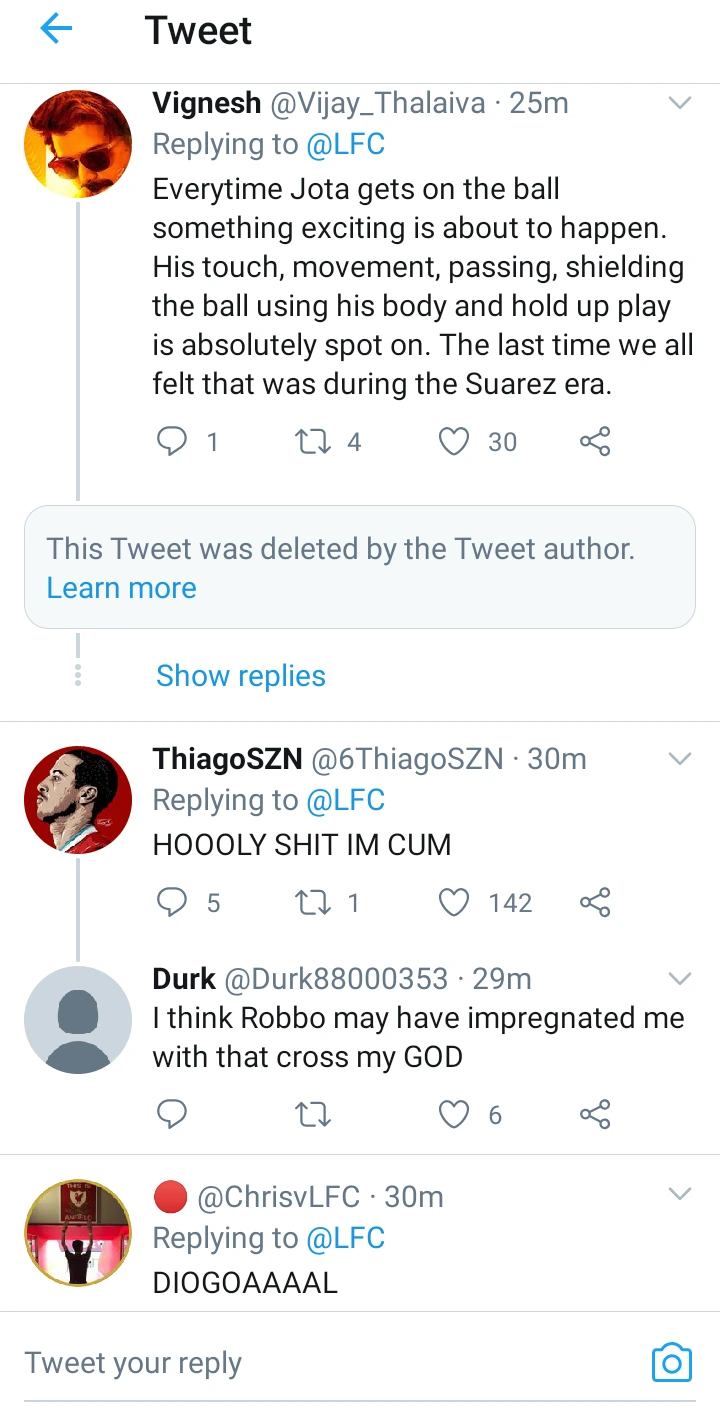This screenshot has width=720, height=1411.
Task: Tap the back arrow icon
Action: point(56,30)
